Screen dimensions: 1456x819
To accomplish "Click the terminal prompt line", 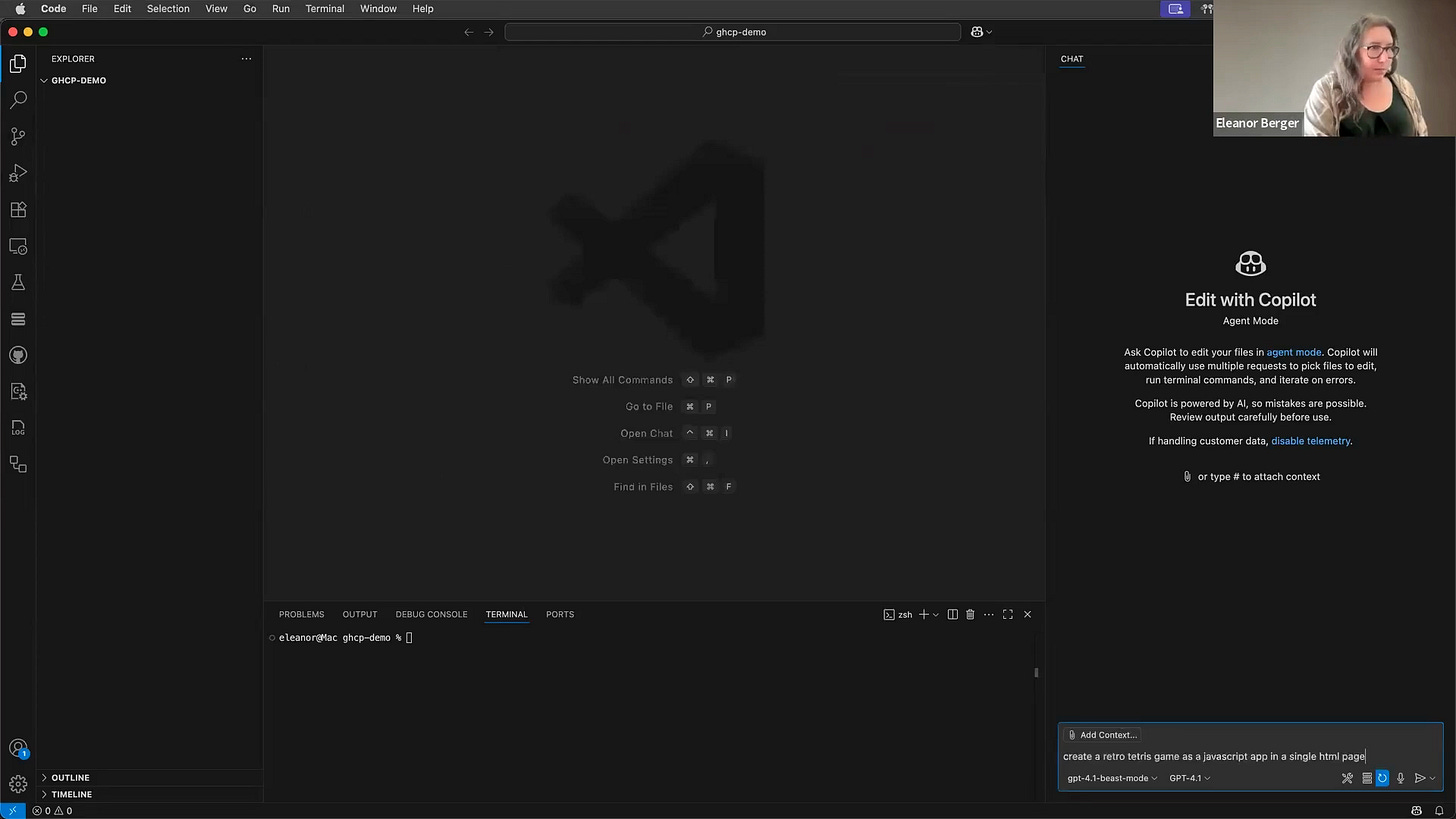I will click(345, 638).
